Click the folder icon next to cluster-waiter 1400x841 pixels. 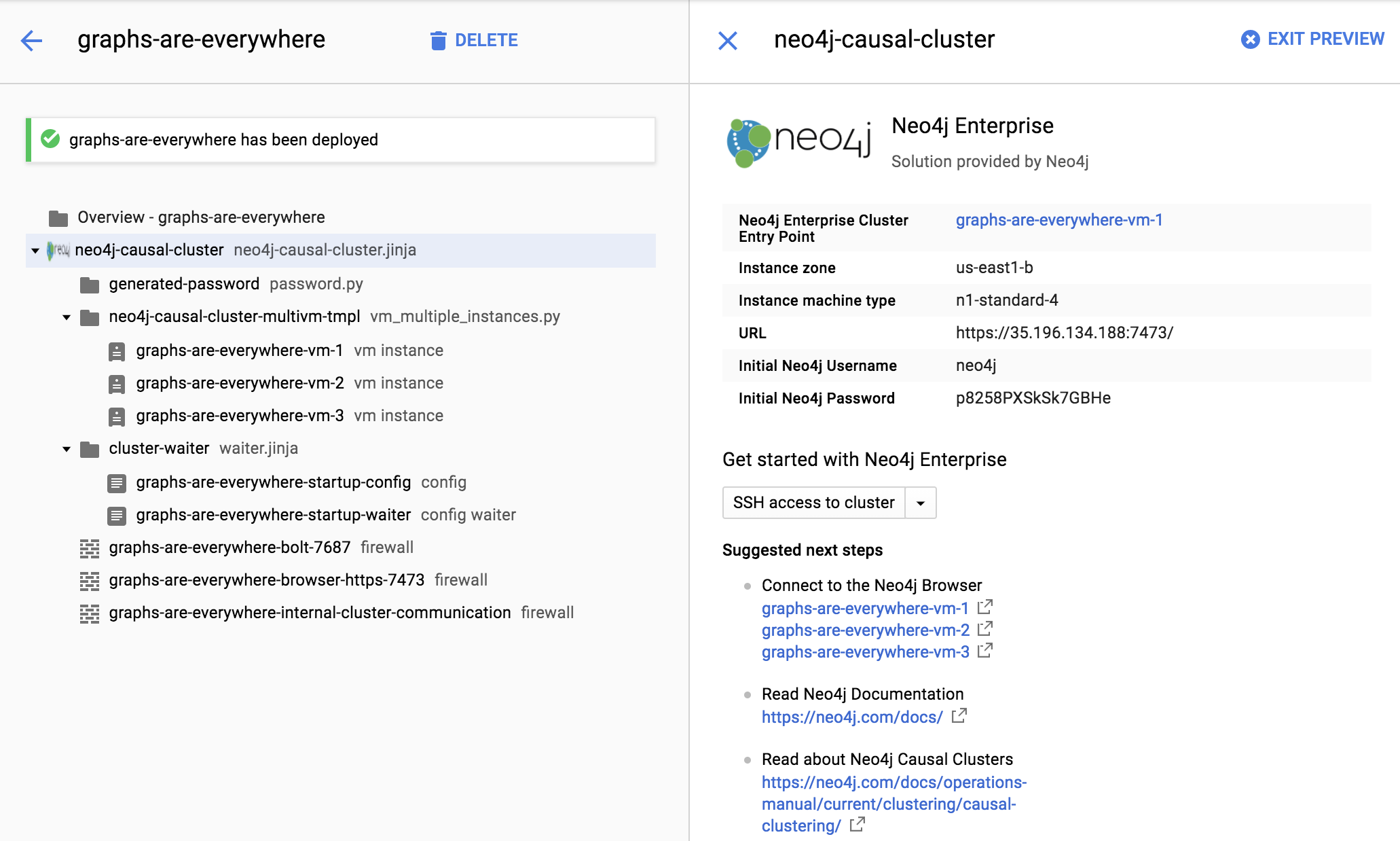[90, 449]
